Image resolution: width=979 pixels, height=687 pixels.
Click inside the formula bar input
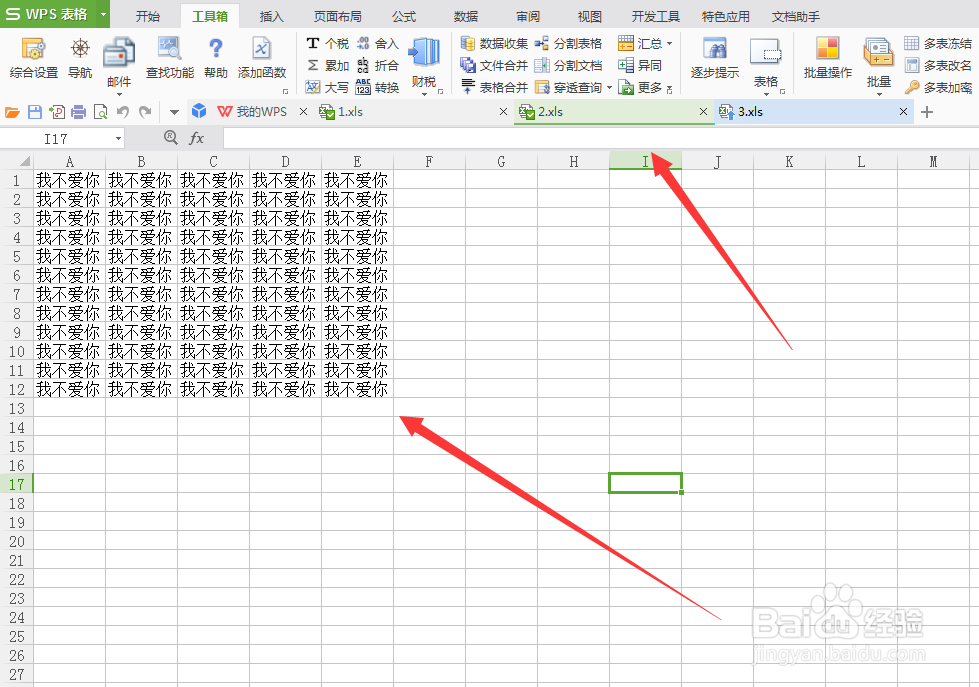coord(601,138)
